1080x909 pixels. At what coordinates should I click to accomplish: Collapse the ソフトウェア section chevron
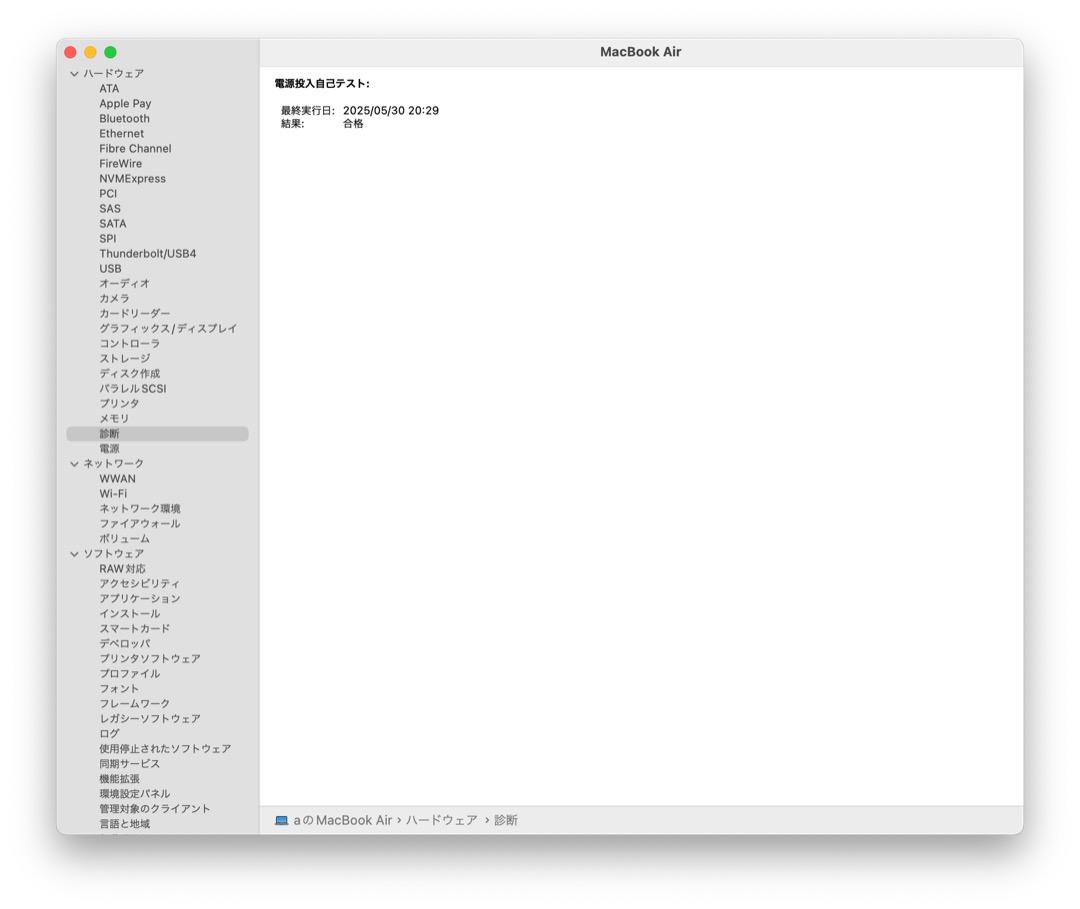coord(74,554)
